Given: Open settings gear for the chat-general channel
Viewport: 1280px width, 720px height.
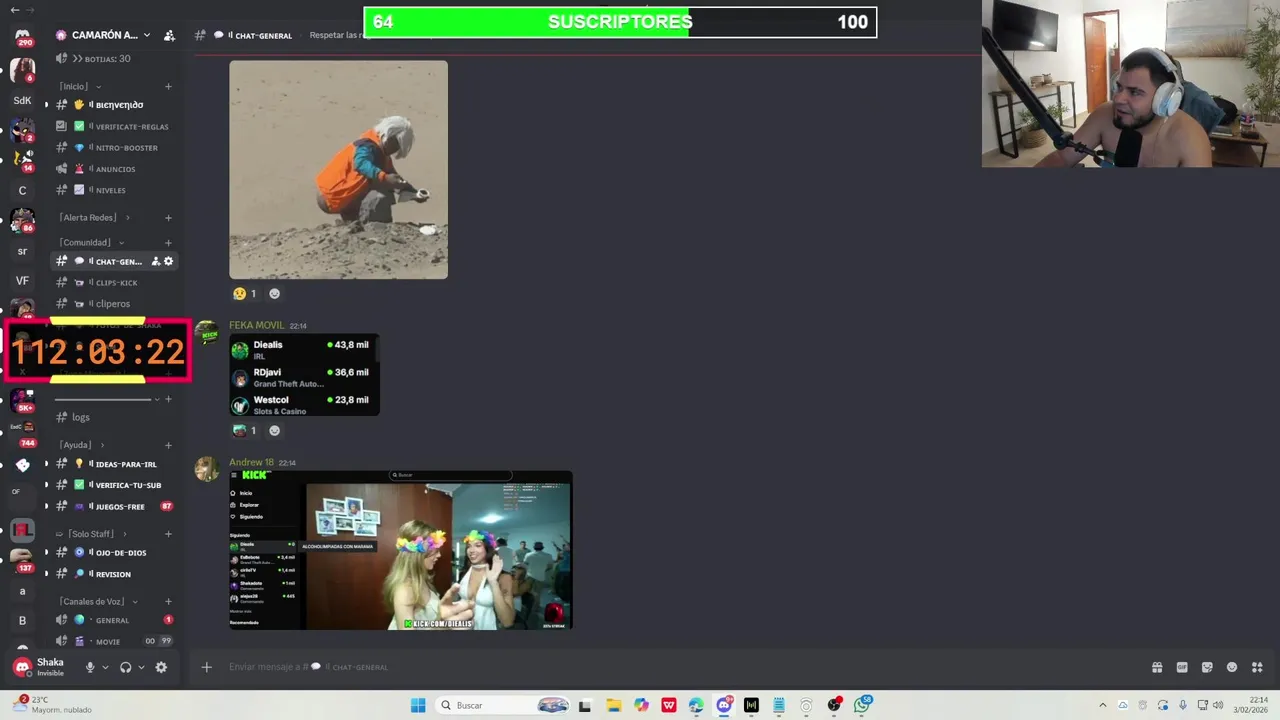Looking at the screenshot, I should coord(168,261).
